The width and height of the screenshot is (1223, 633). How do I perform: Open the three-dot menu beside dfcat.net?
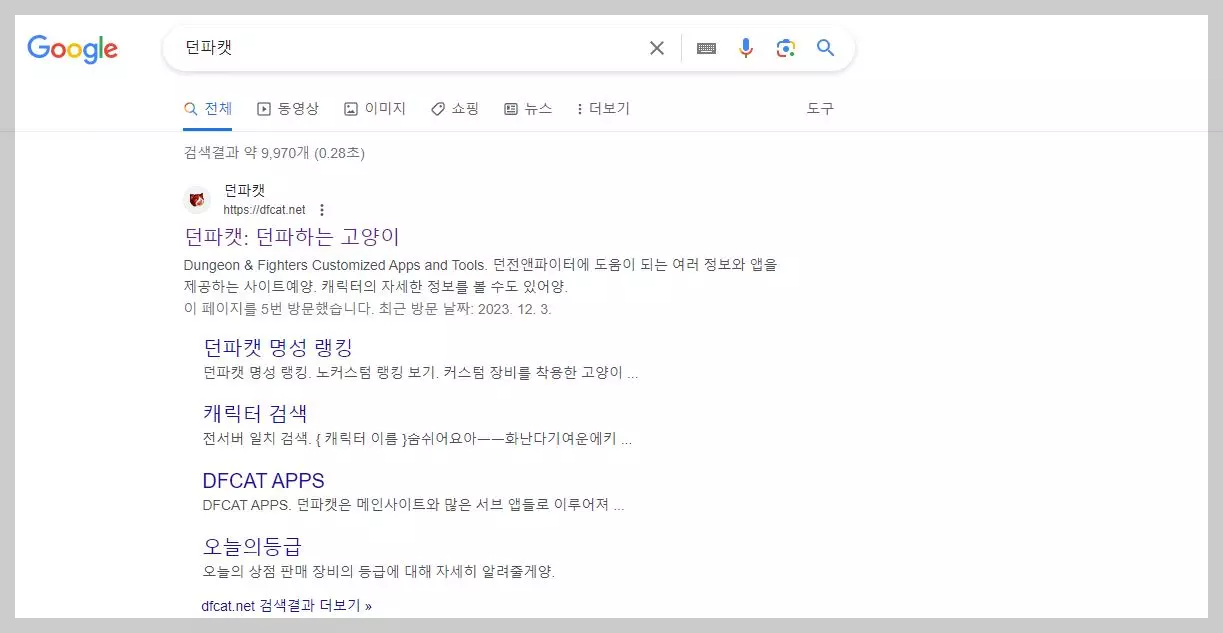click(322, 210)
